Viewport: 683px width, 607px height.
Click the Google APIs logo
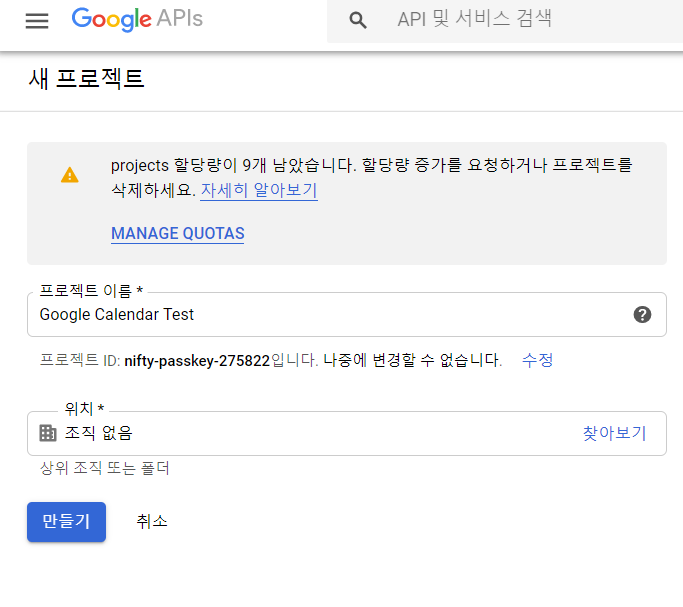pos(137,20)
